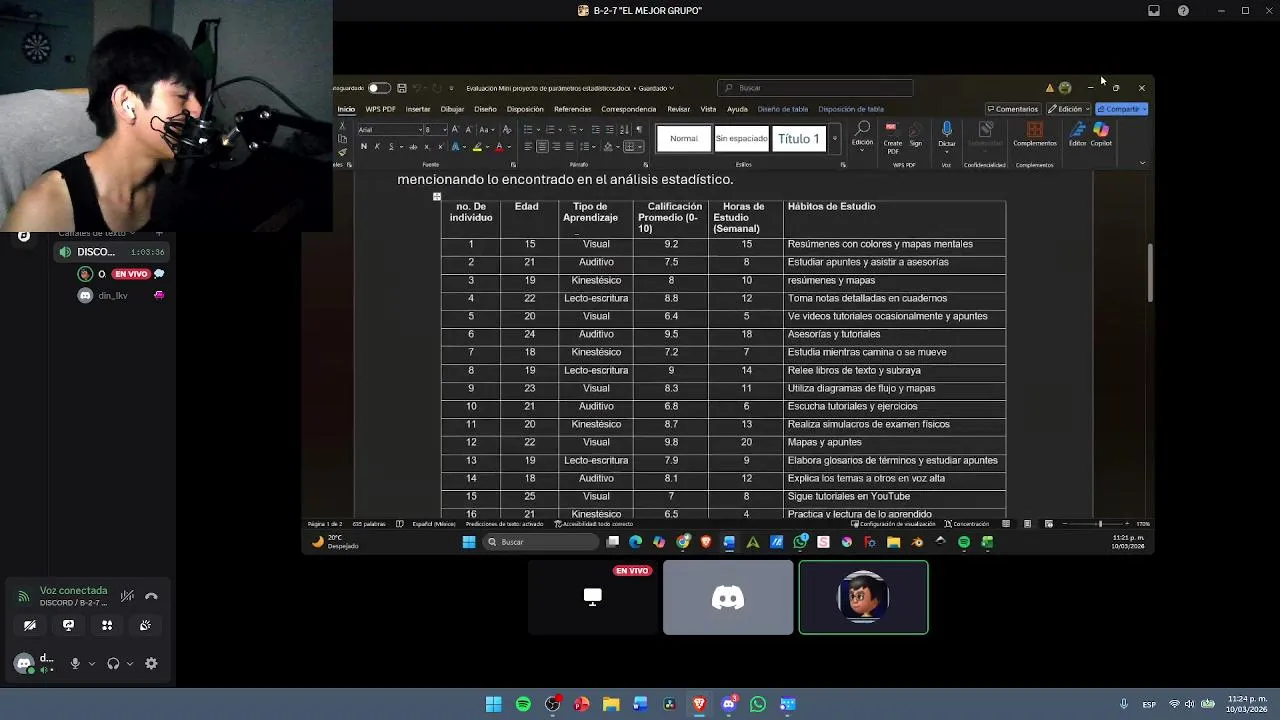This screenshot has width=1280, height=720.
Task: Click Concentración focus mode in status bar
Action: (x=966, y=524)
